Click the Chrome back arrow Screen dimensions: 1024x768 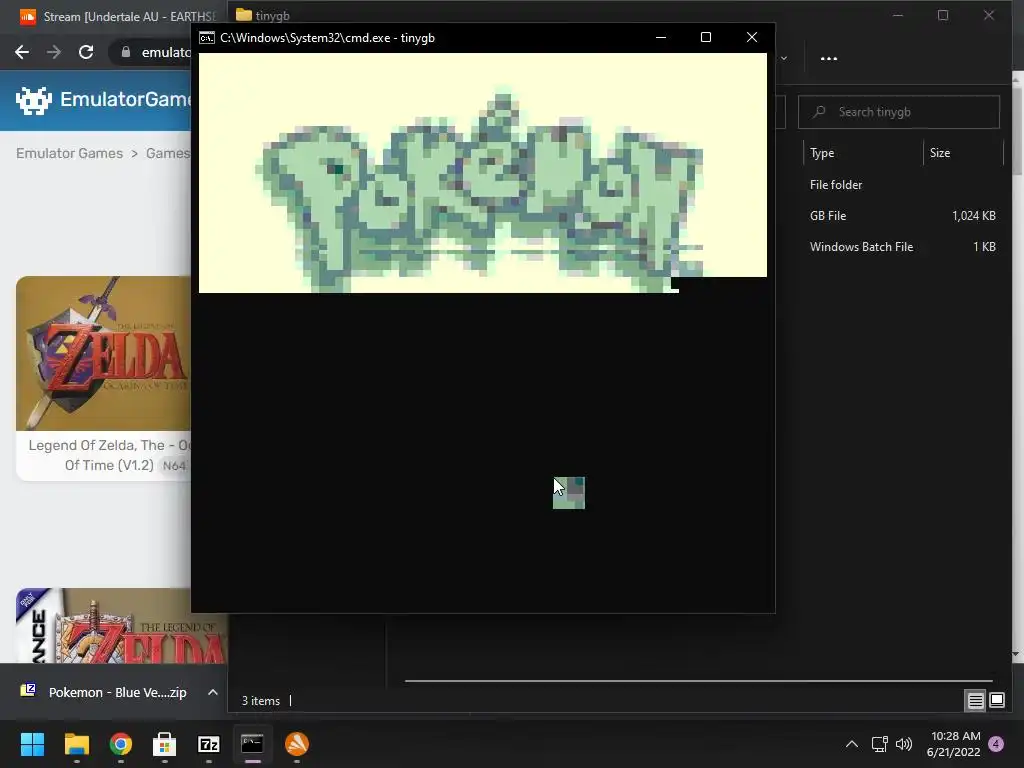[x=22, y=52]
